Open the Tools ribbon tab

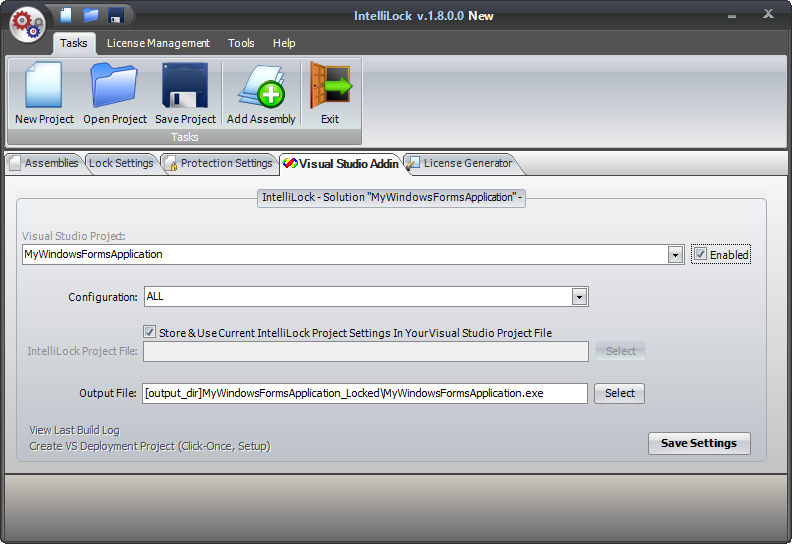[241, 43]
